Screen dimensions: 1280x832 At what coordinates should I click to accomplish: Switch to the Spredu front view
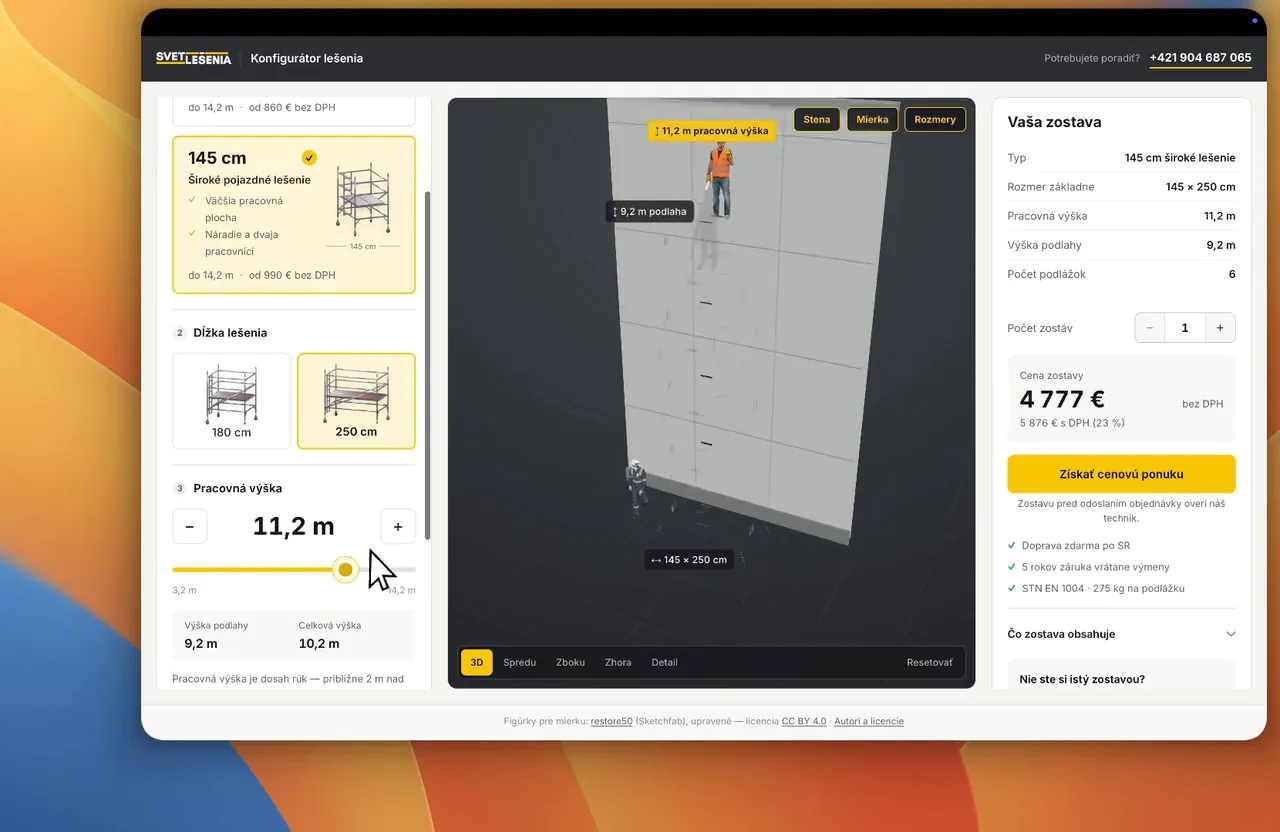click(x=520, y=662)
